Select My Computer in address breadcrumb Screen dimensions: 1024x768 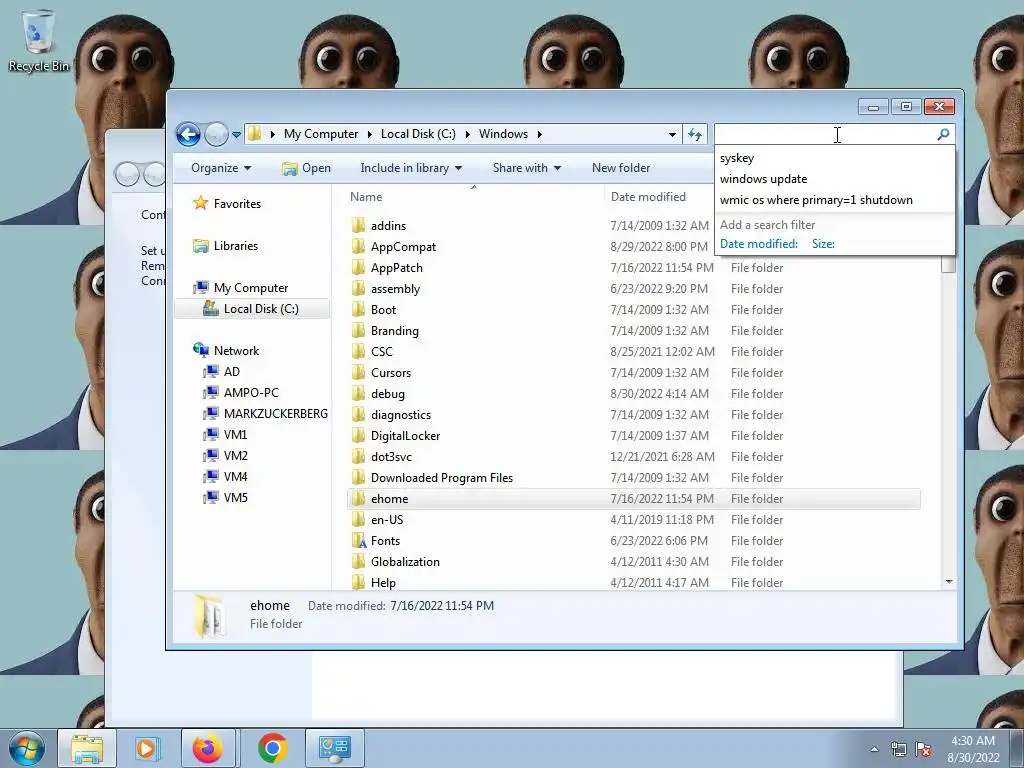321,134
